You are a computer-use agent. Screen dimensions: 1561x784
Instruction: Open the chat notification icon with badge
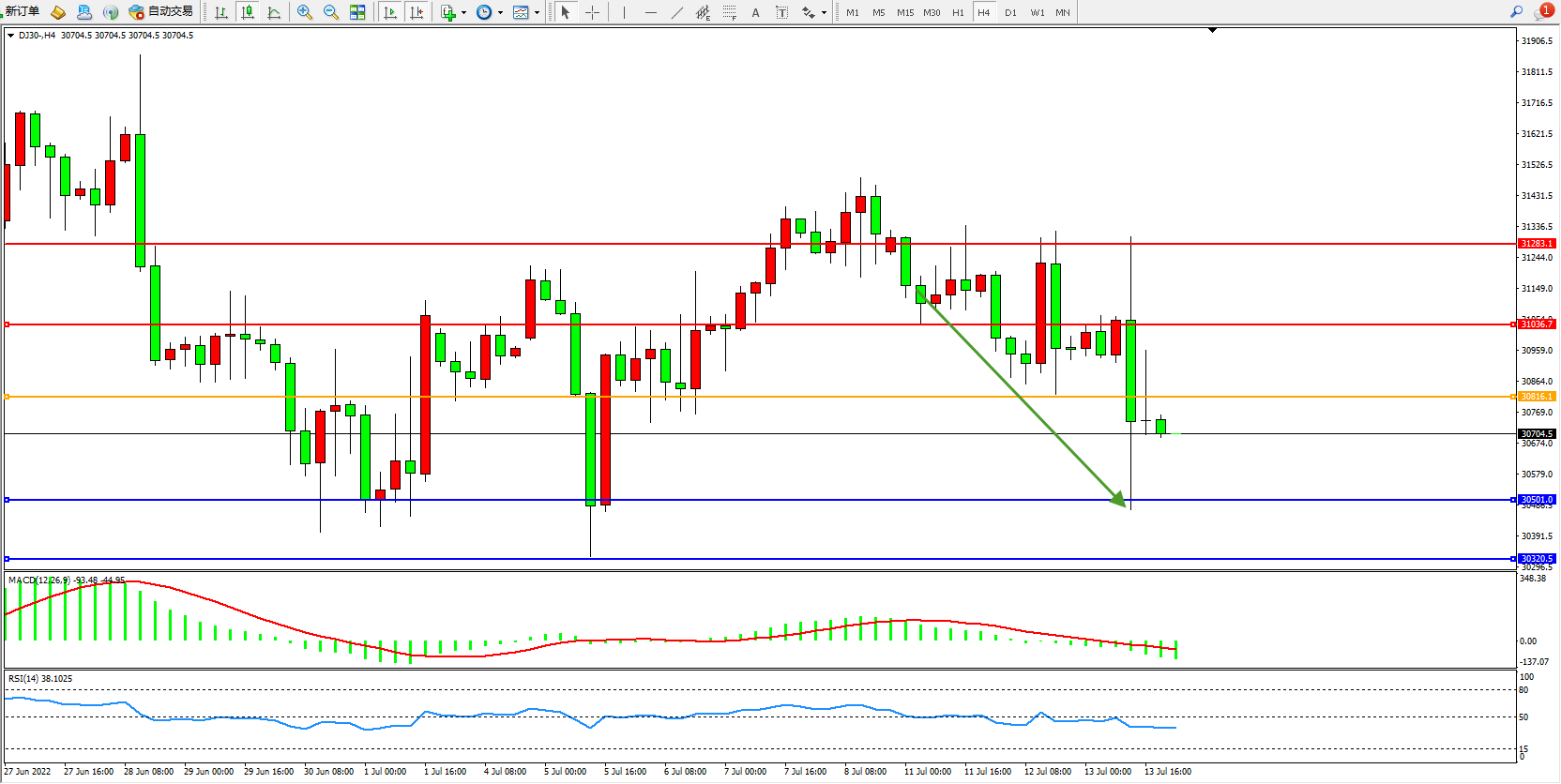pyautogui.click(x=1543, y=11)
